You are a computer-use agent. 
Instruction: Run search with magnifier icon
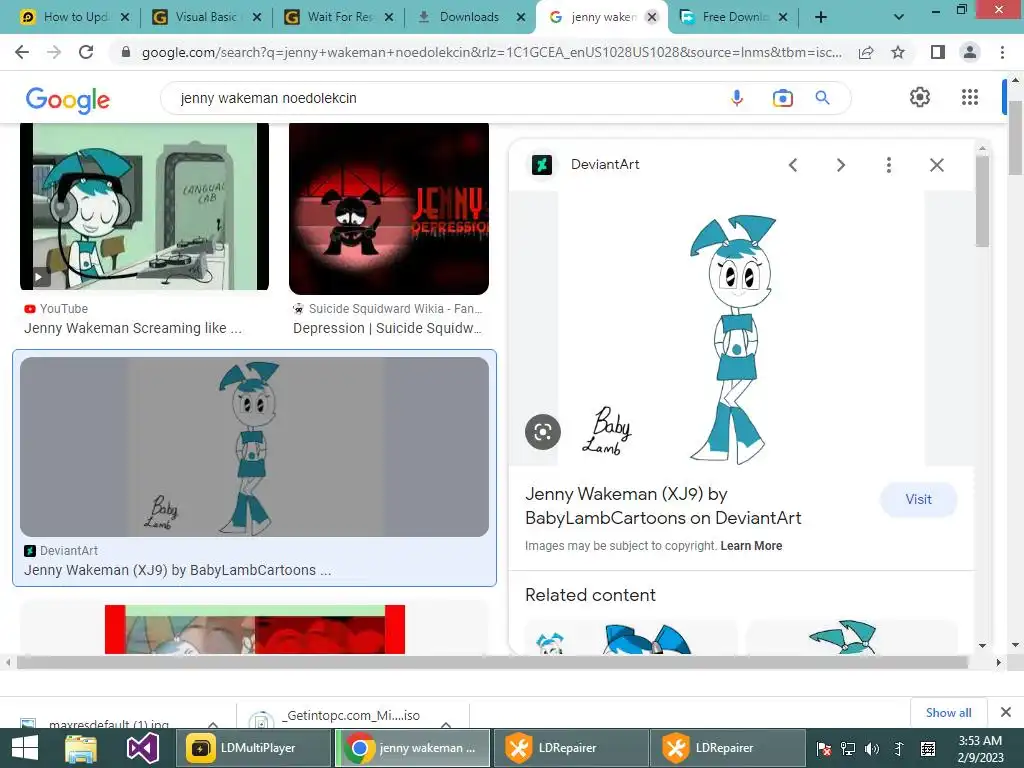coord(822,98)
